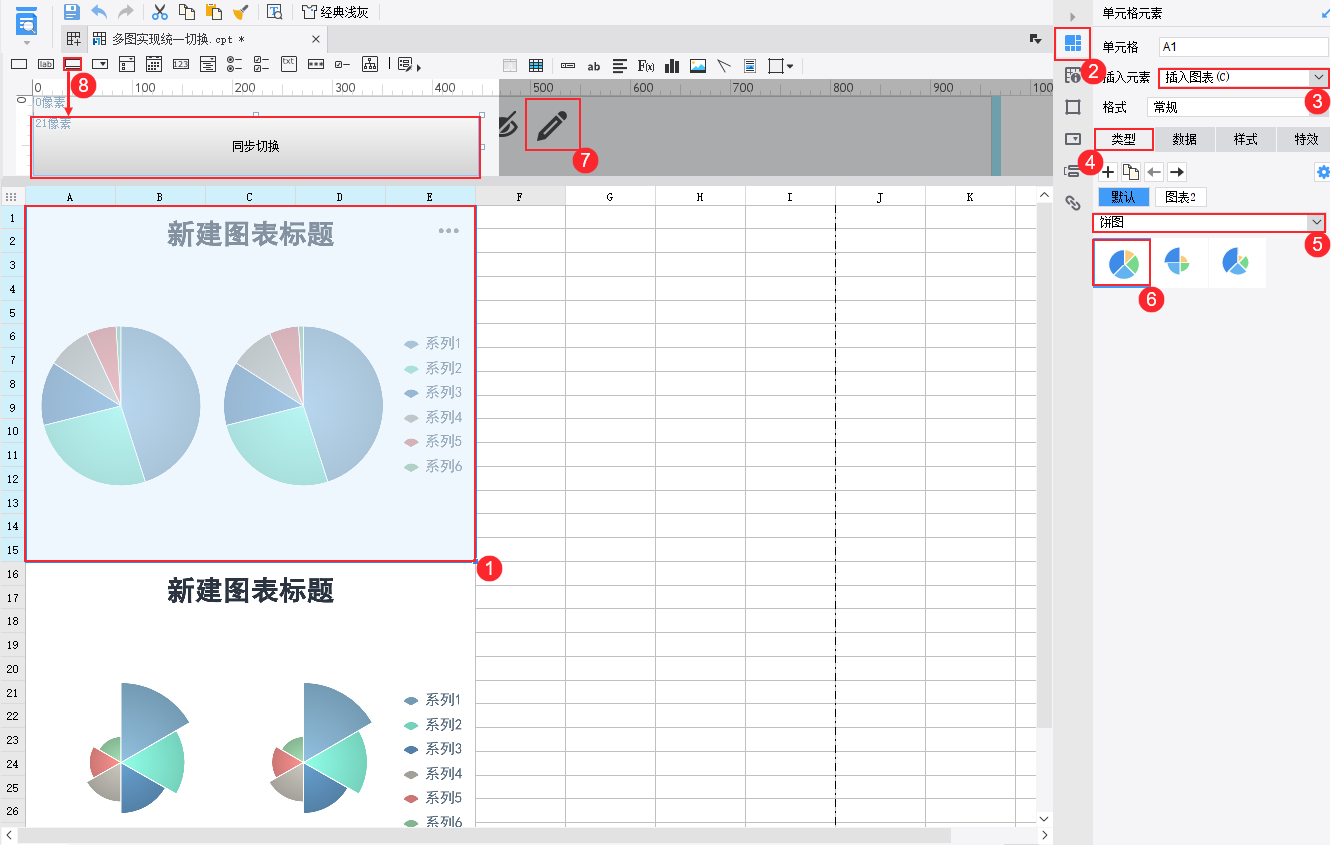
Task: Collapse the right panel with arrow
Action: (1073, 16)
